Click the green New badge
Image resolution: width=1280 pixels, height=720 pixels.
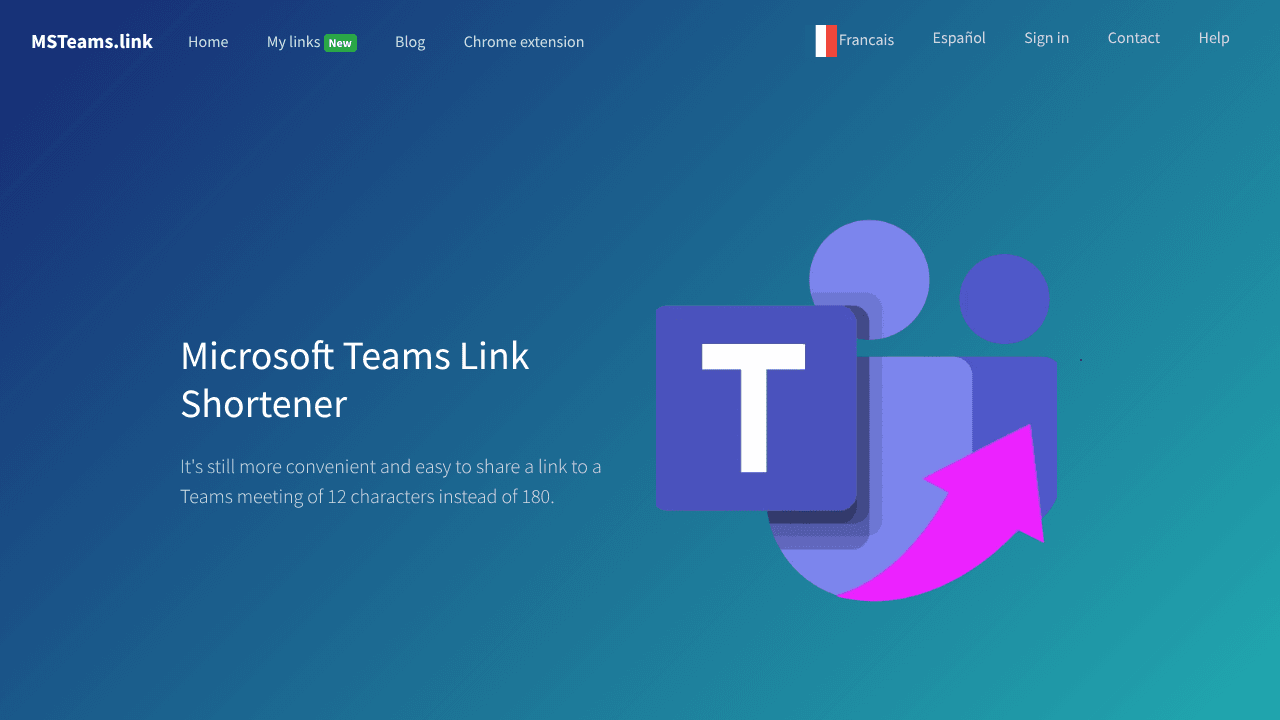click(340, 43)
